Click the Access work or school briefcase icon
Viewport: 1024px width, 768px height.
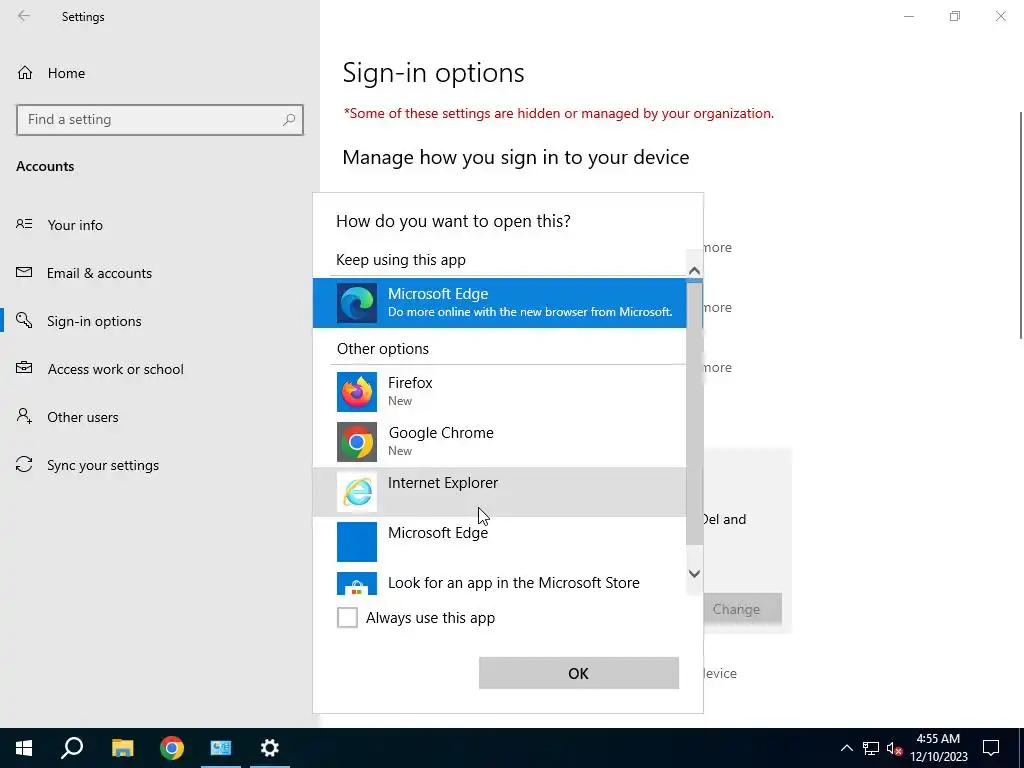point(24,368)
